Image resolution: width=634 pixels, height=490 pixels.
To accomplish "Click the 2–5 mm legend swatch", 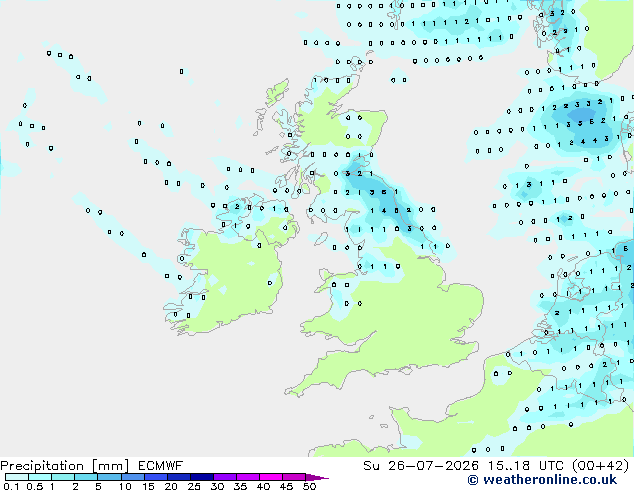I will (x=86, y=477).
